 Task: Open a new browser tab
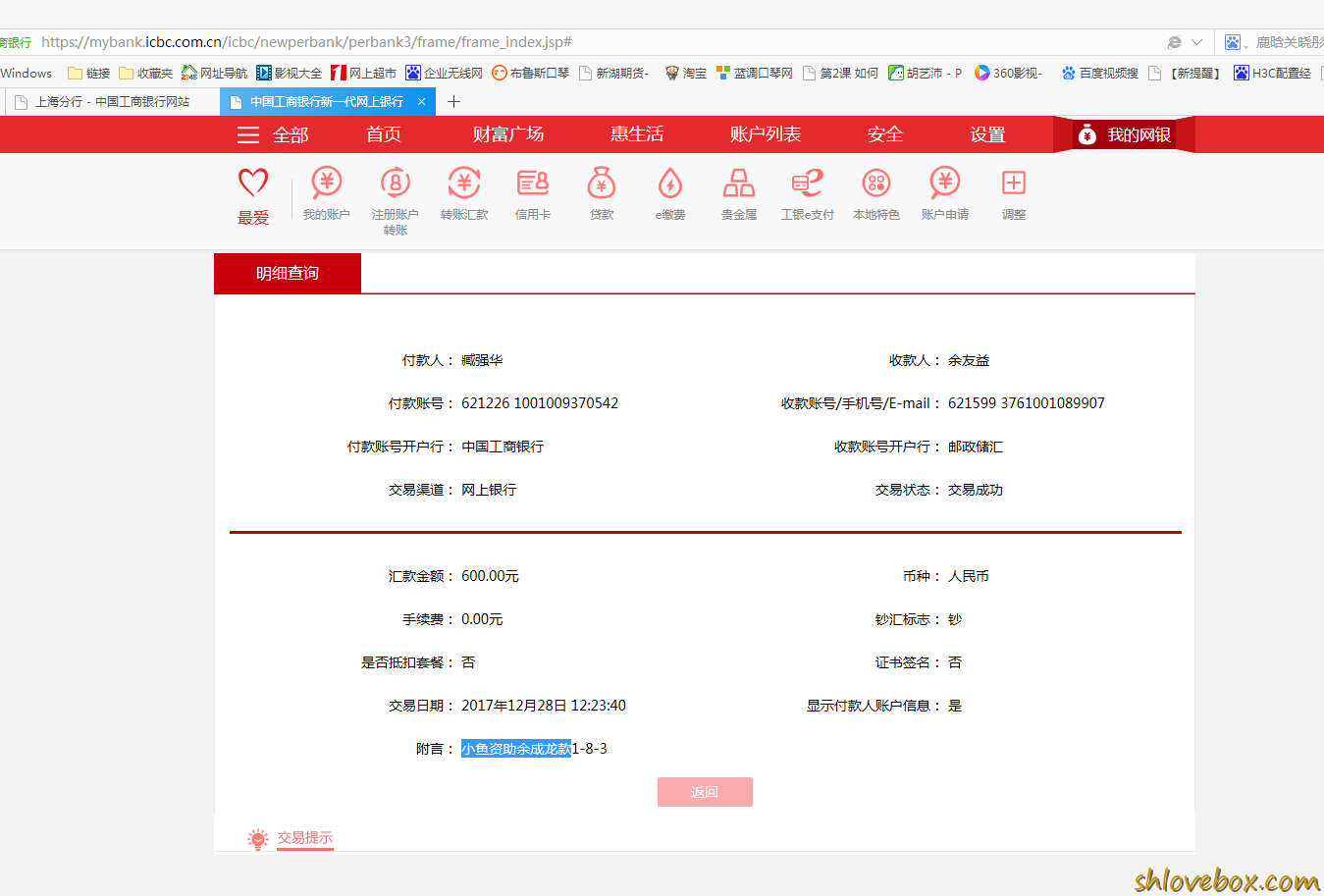[453, 101]
